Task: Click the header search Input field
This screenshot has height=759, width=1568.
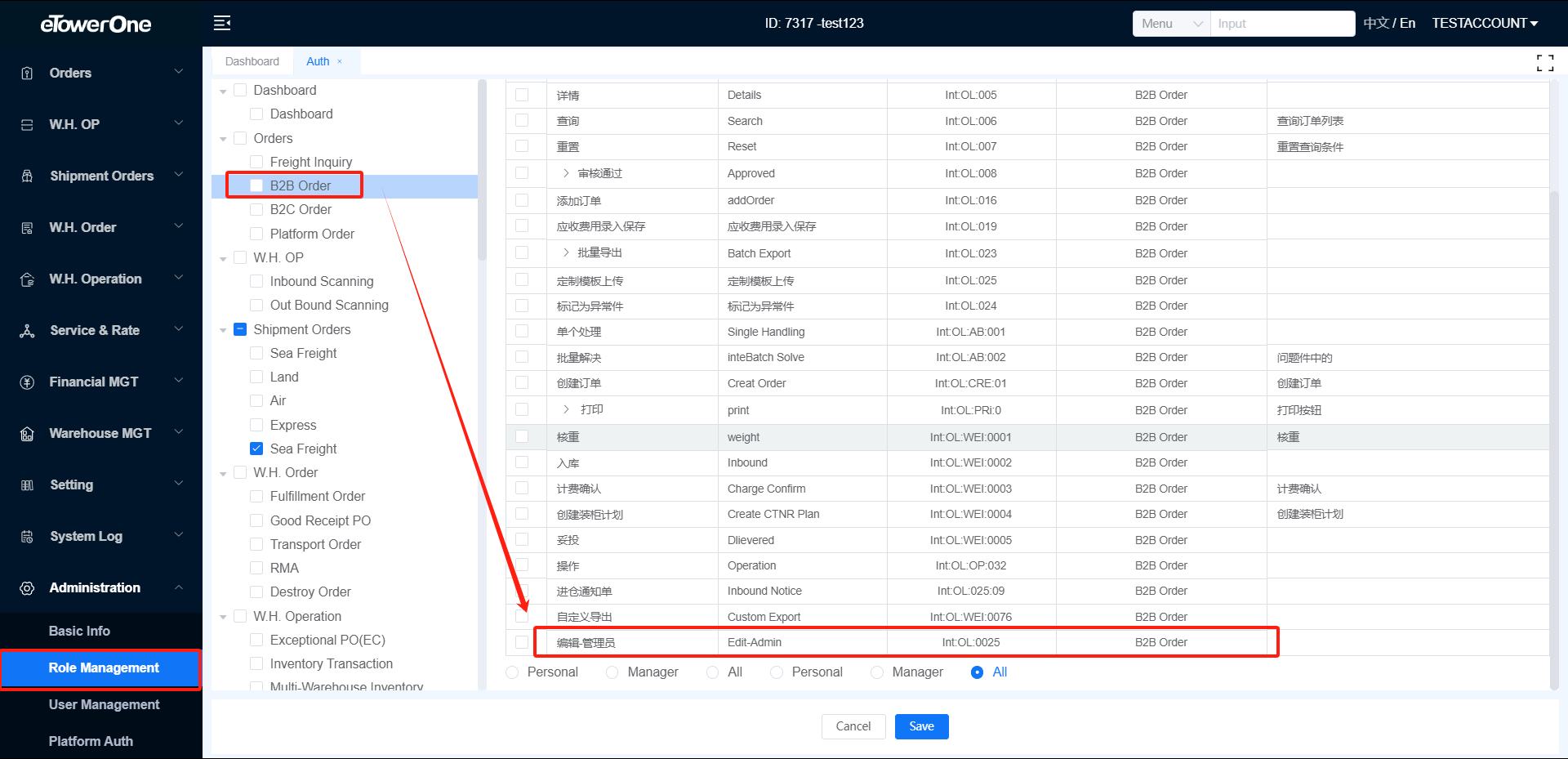Action: pos(1282,24)
